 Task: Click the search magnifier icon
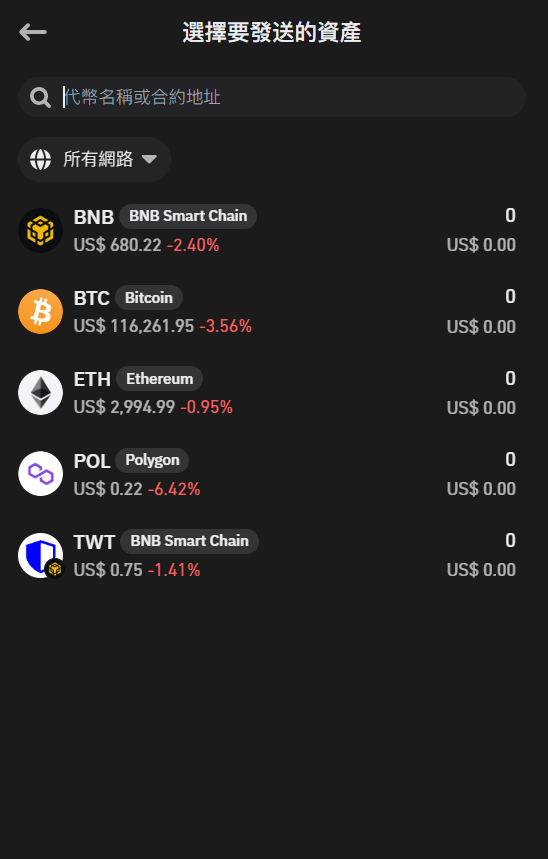click(41, 98)
